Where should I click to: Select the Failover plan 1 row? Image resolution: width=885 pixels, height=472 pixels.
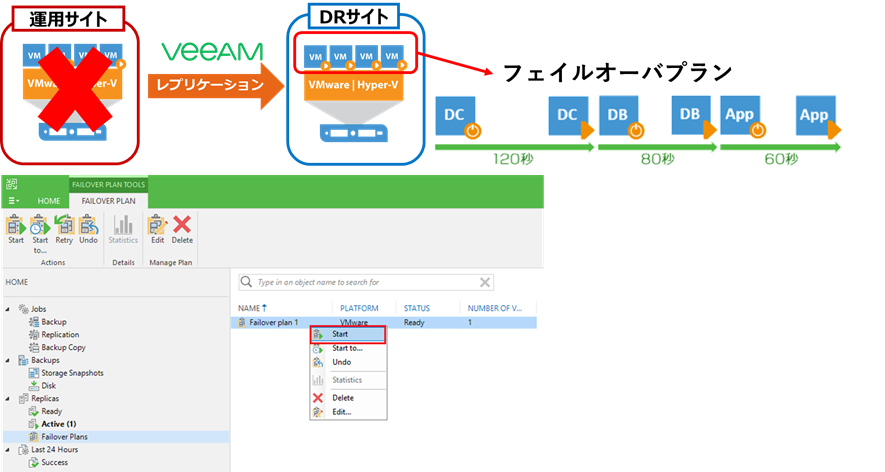(384, 322)
